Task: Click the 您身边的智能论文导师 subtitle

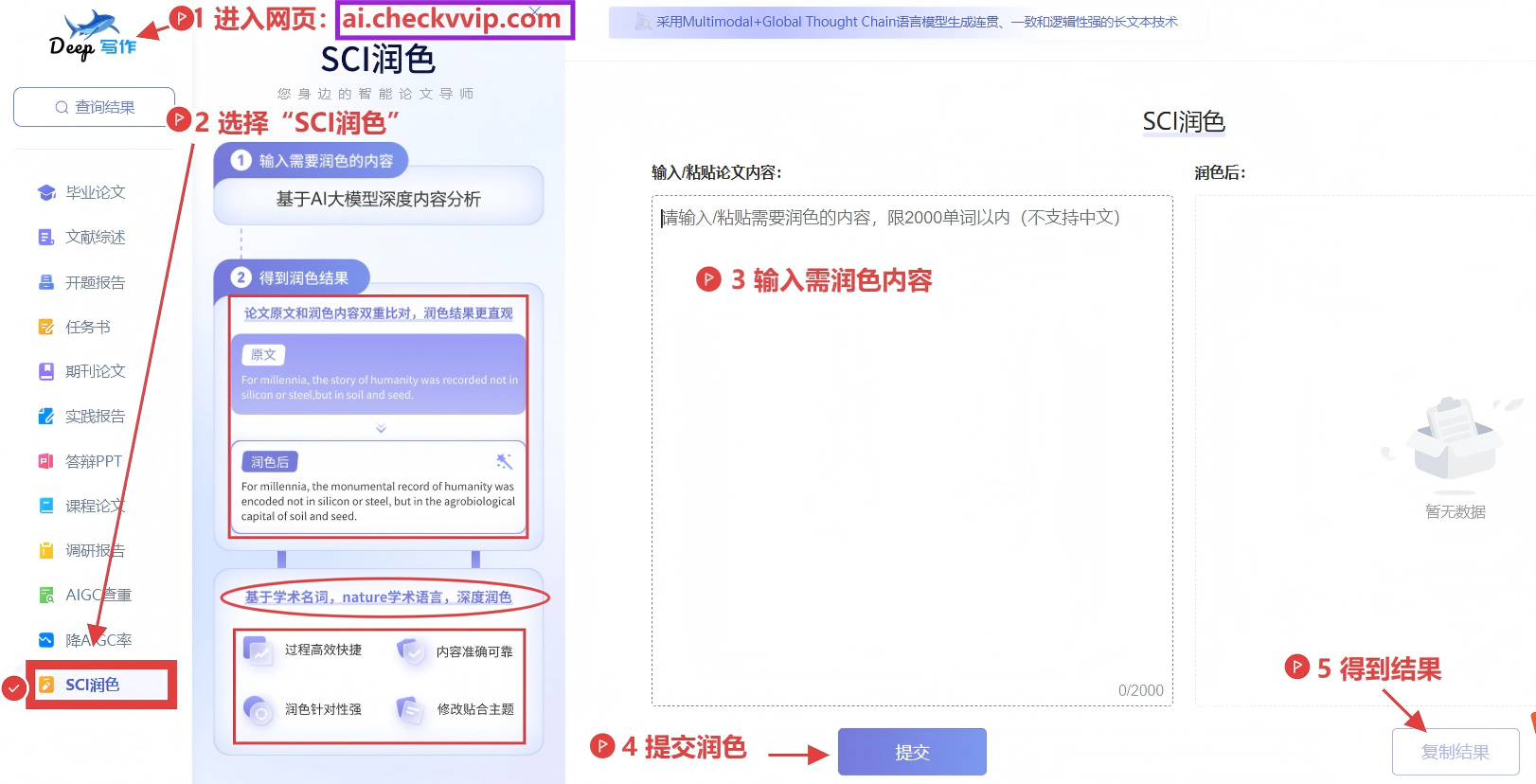Action: pyautogui.click(x=376, y=94)
